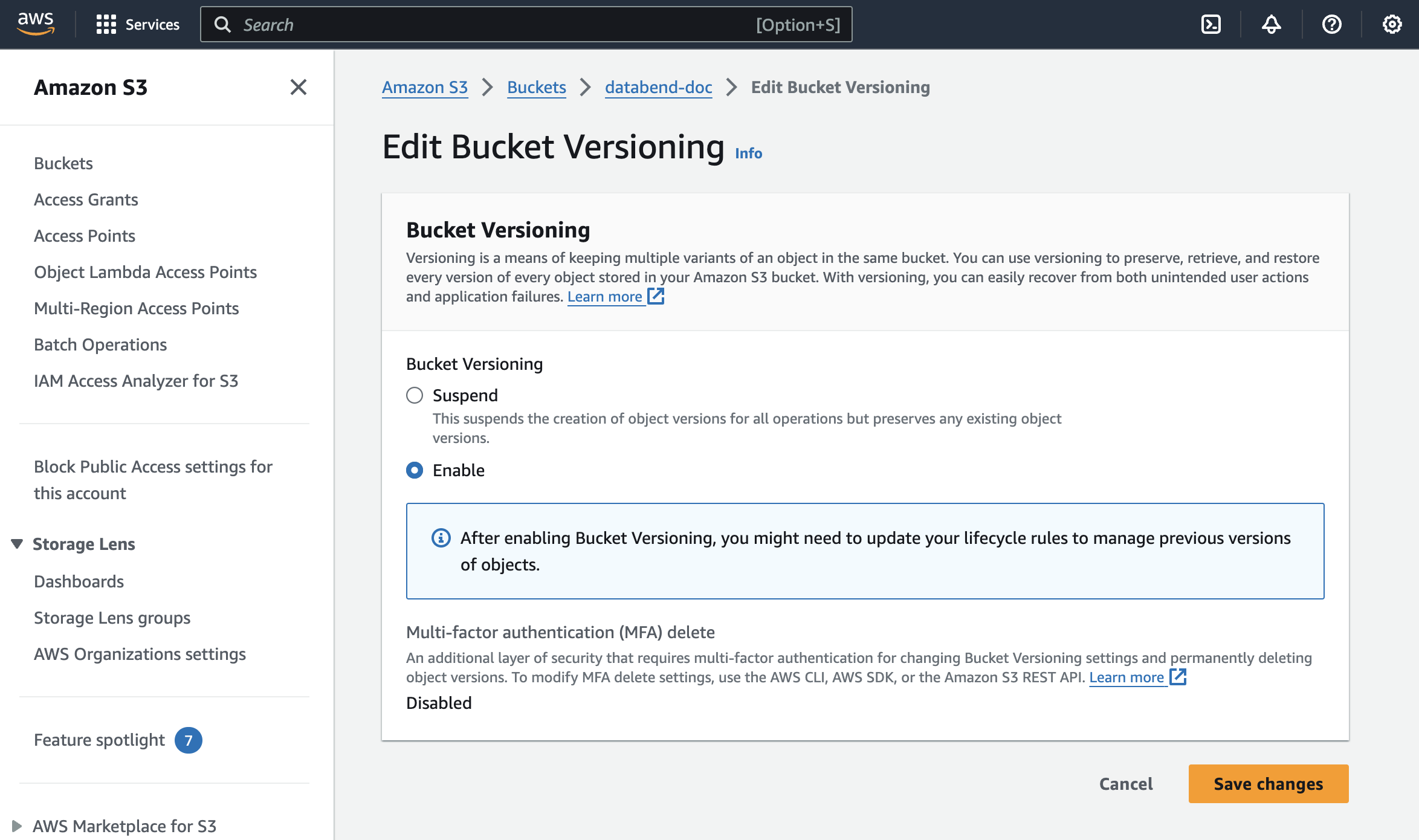The image size is (1419, 840).
Task: Open Batch Operations in the sidebar
Action: (x=100, y=344)
